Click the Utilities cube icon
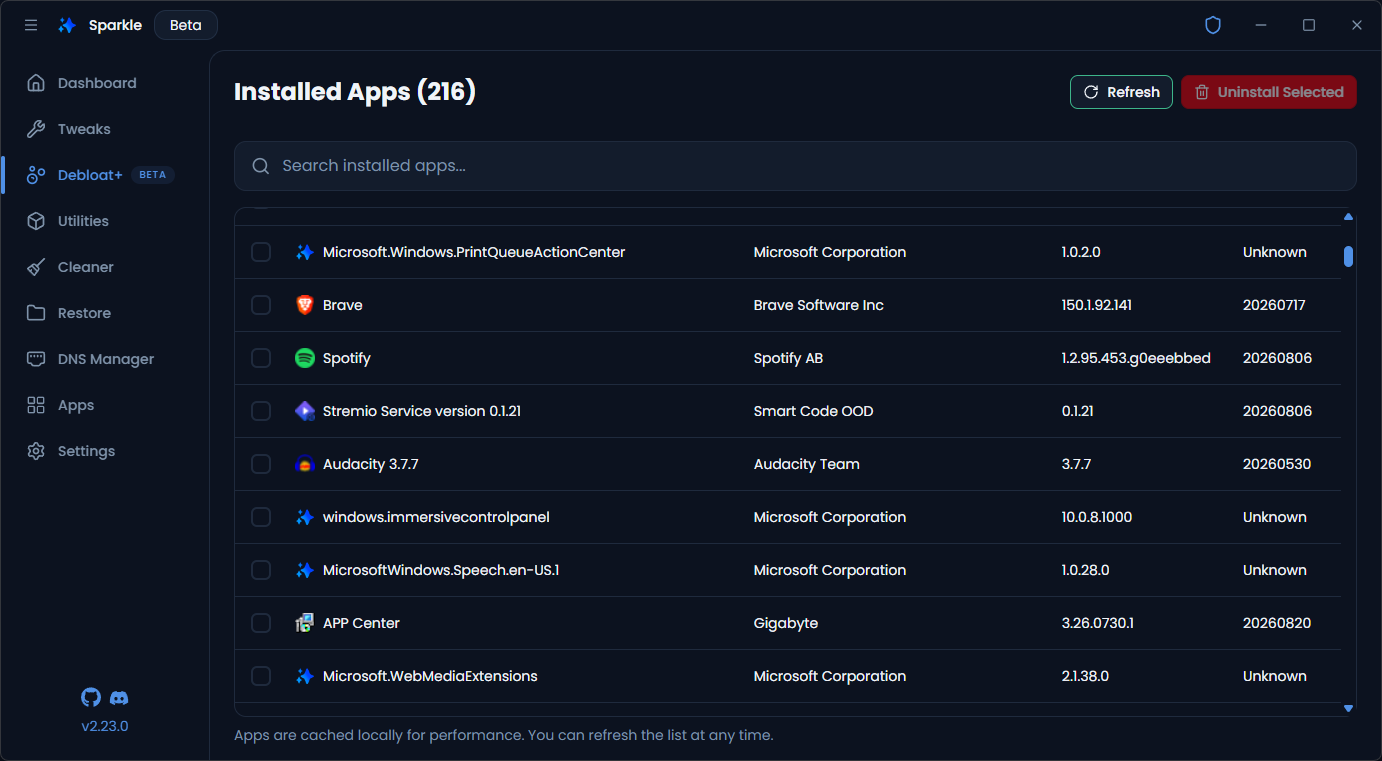 tap(36, 221)
